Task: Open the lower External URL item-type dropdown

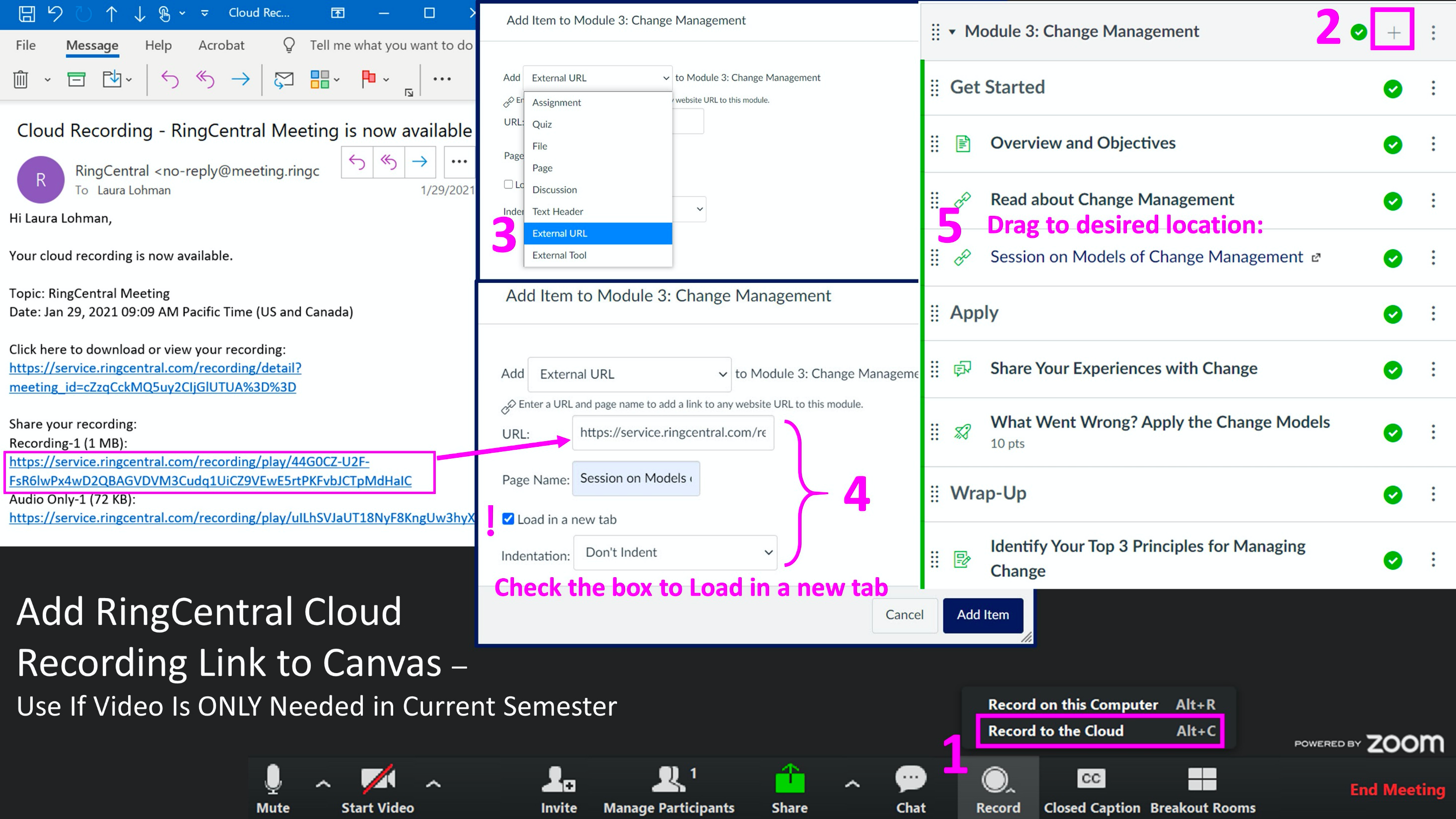Action: click(x=629, y=374)
